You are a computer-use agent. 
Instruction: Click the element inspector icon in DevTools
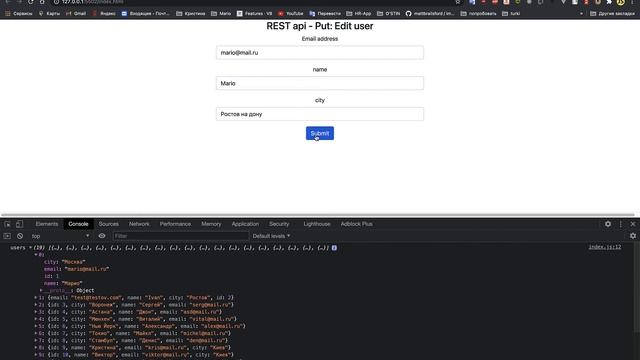(x=7, y=224)
